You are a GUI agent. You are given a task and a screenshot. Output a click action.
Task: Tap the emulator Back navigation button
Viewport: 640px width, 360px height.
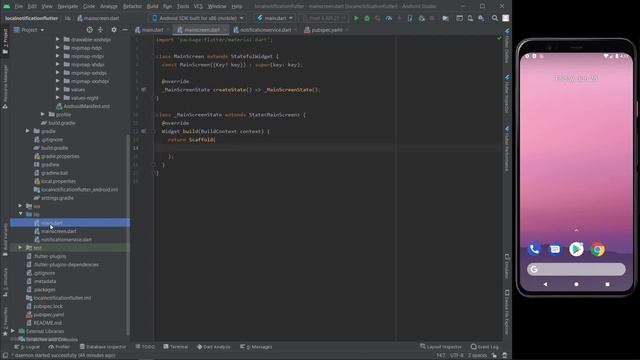[x=545, y=284]
